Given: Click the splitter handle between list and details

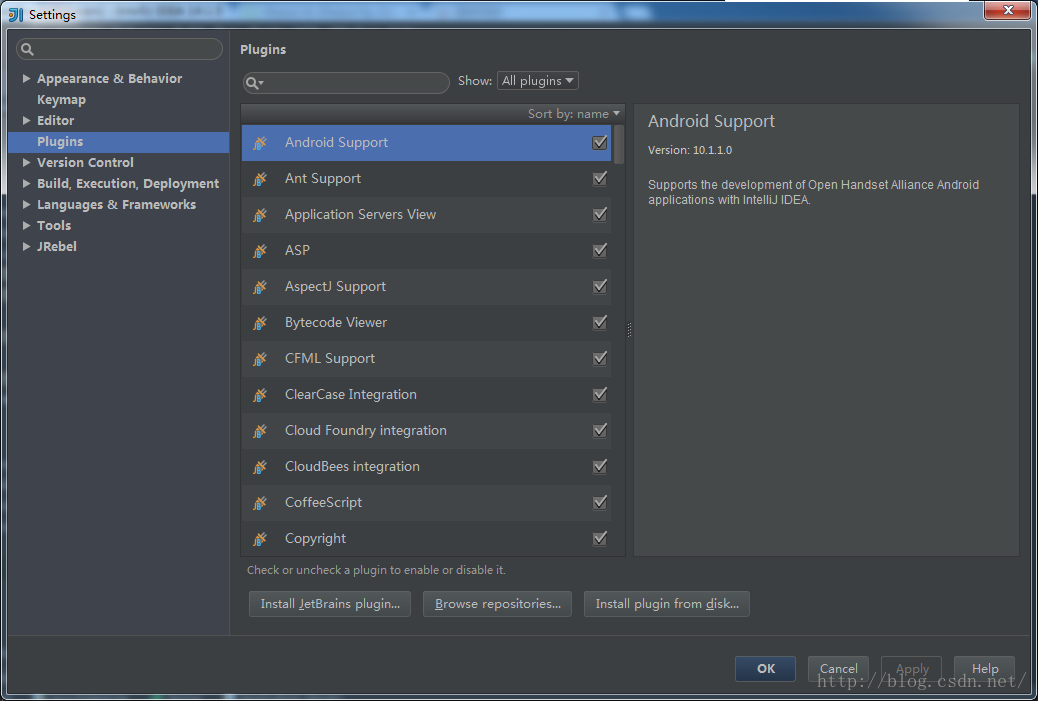Looking at the screenshot, I should 629,330.
